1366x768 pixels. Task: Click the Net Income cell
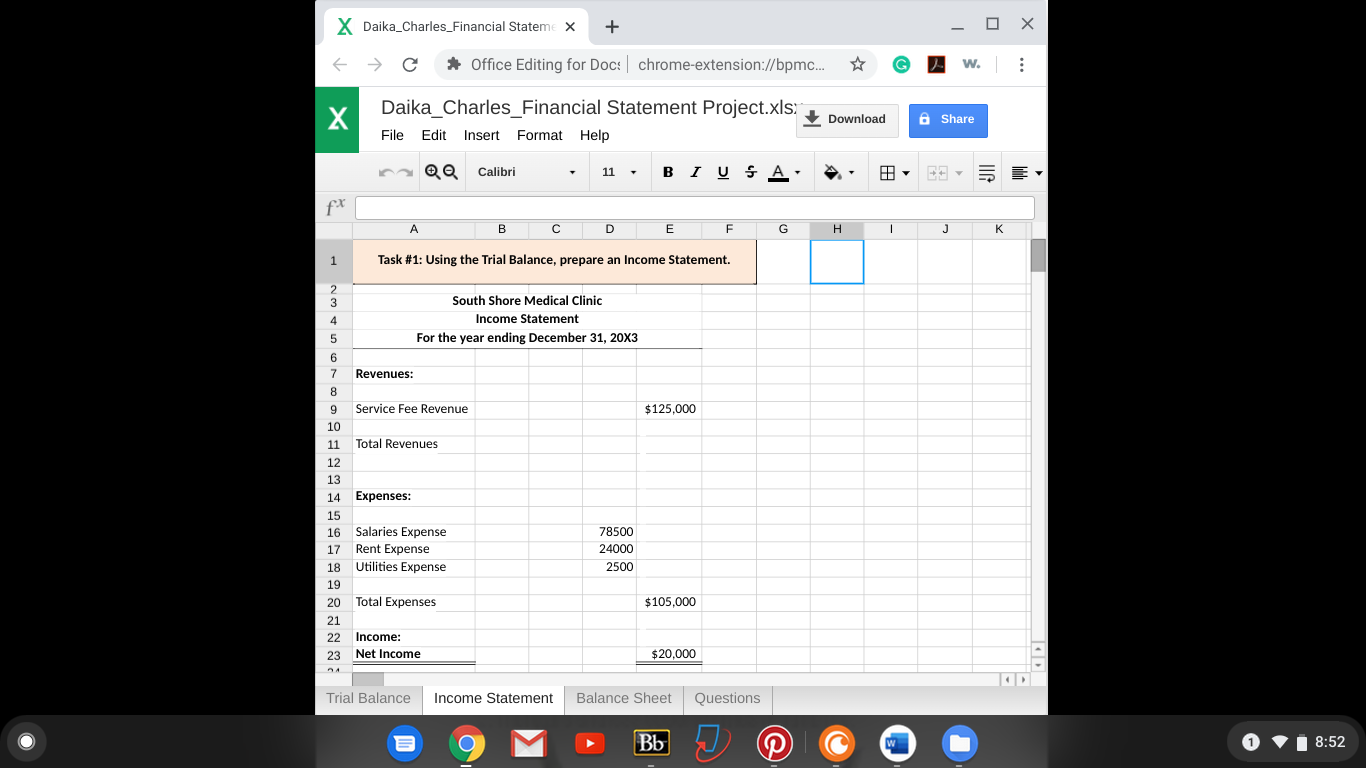tap(414, 654)
